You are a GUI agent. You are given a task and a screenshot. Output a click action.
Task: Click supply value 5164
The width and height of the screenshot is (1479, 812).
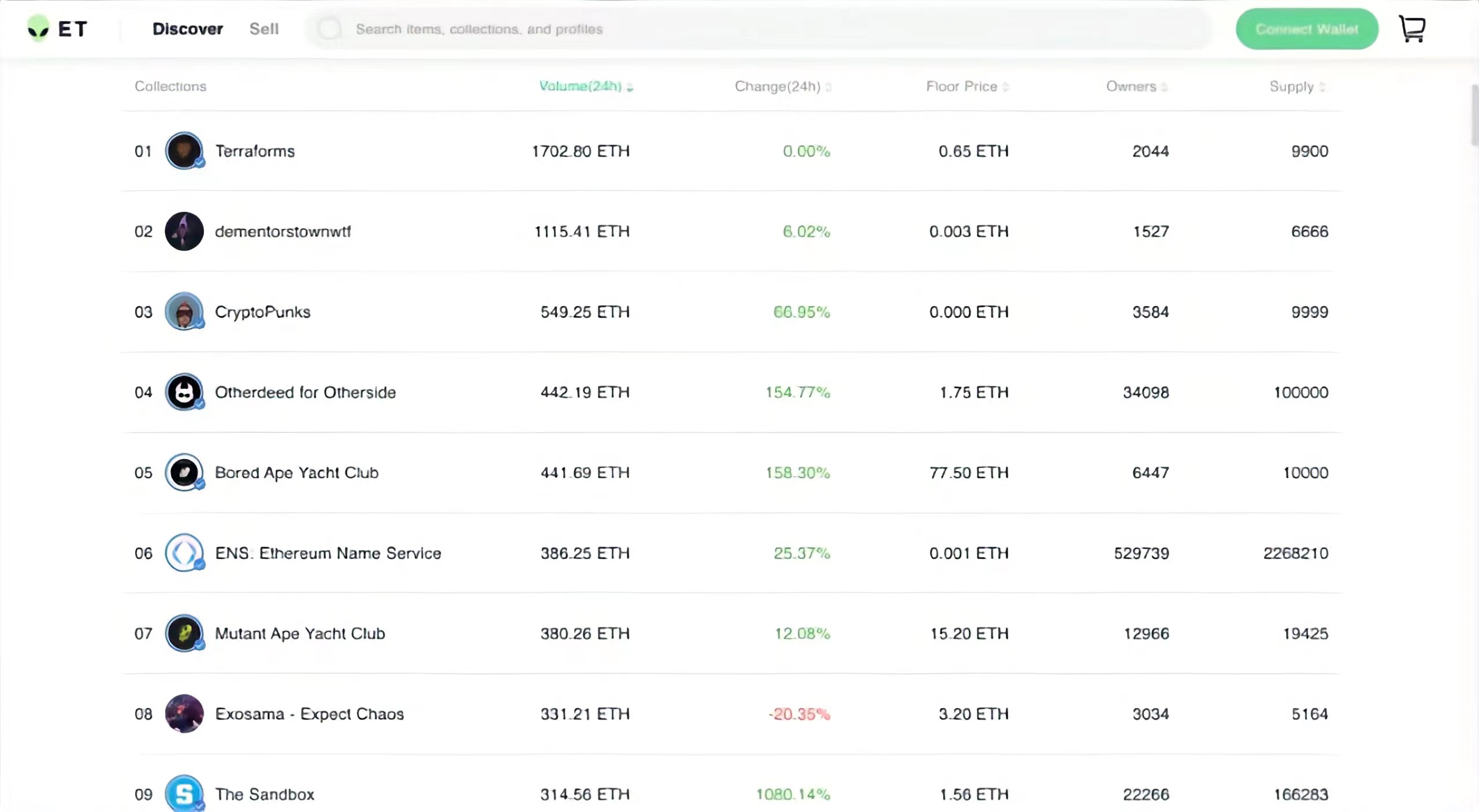pyautogui.click(x=1310, y=714)
